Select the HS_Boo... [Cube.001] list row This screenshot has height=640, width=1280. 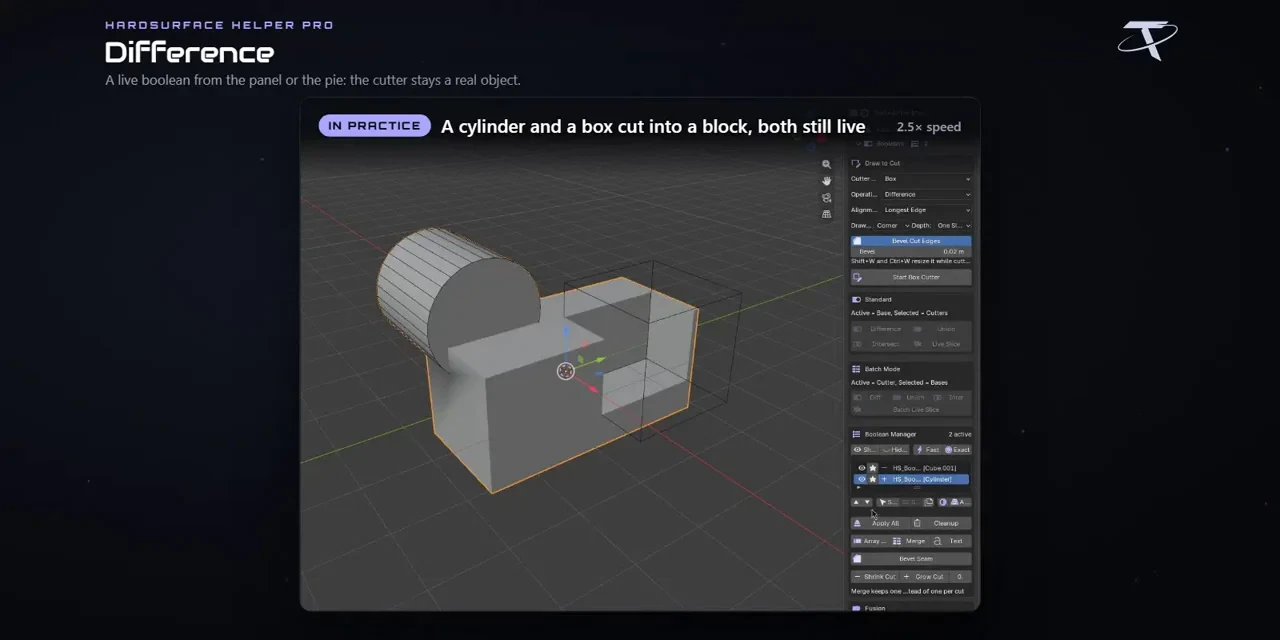[x=910, y=468]
